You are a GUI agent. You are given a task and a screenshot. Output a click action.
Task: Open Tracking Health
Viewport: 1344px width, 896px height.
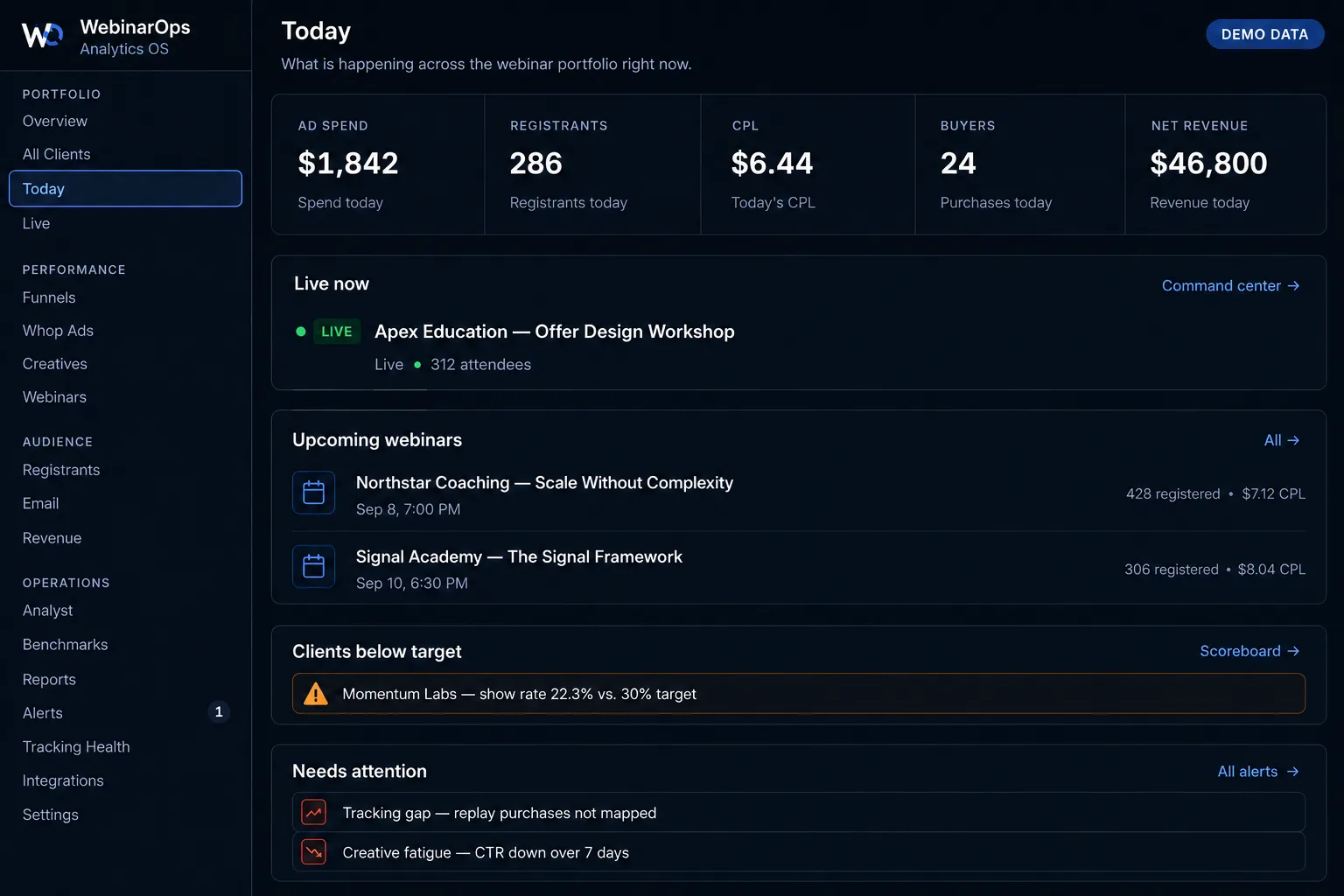[x=76, y=747]
